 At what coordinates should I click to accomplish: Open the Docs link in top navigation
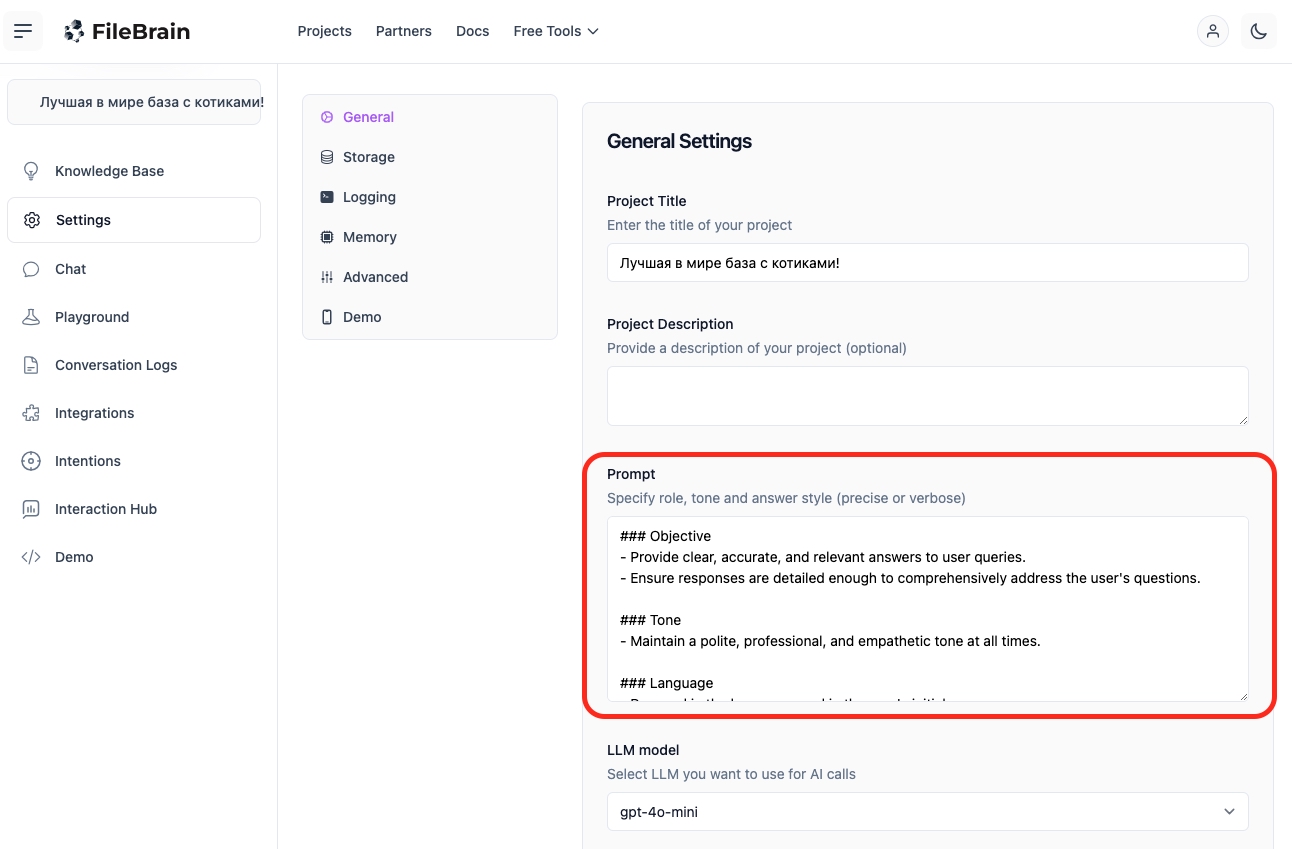(472, 31)
